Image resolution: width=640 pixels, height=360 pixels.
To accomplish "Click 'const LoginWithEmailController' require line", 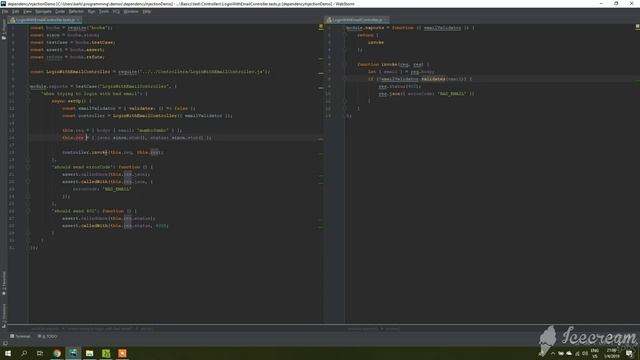I will (150, 72).
